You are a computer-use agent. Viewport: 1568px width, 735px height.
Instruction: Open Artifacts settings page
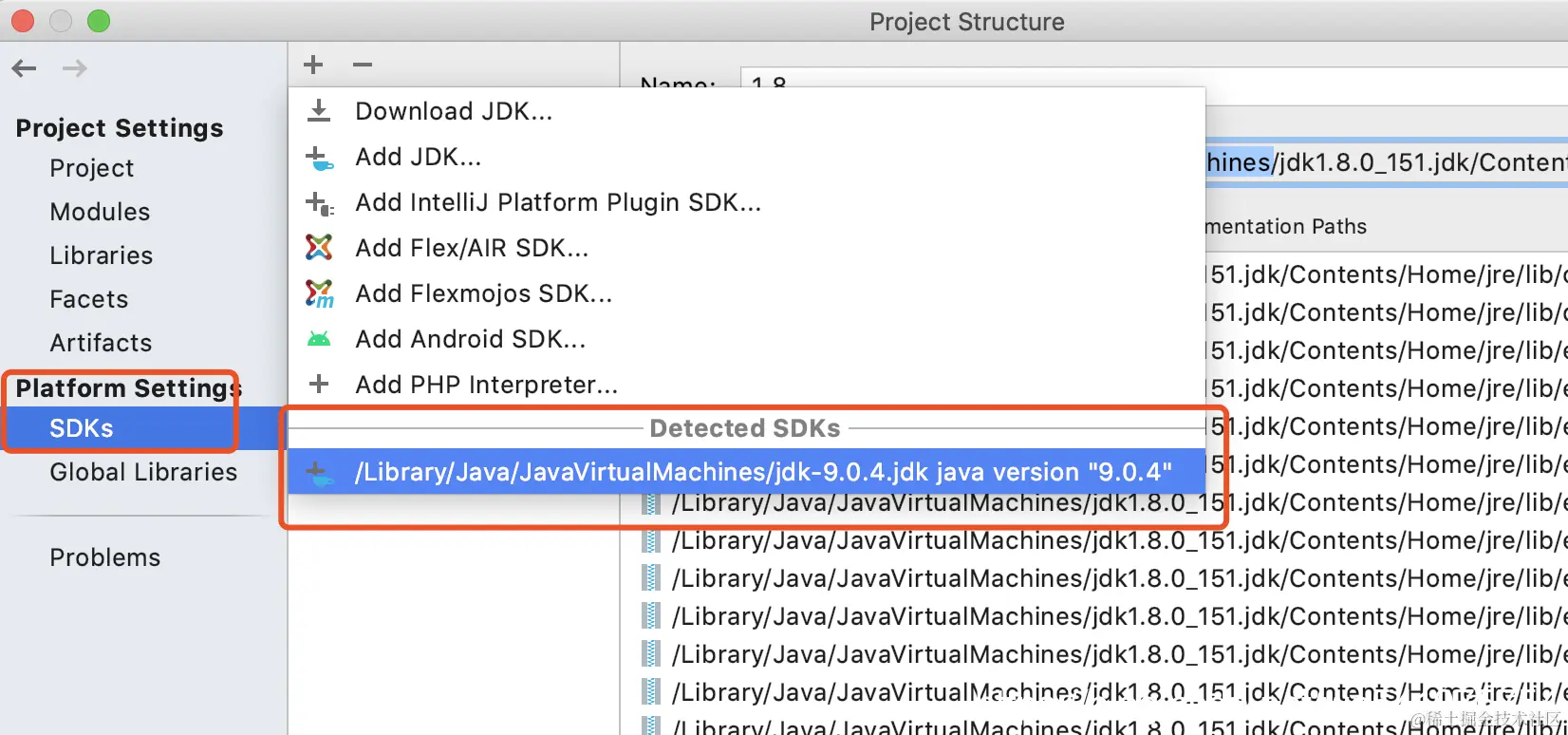tap(101, 343)
